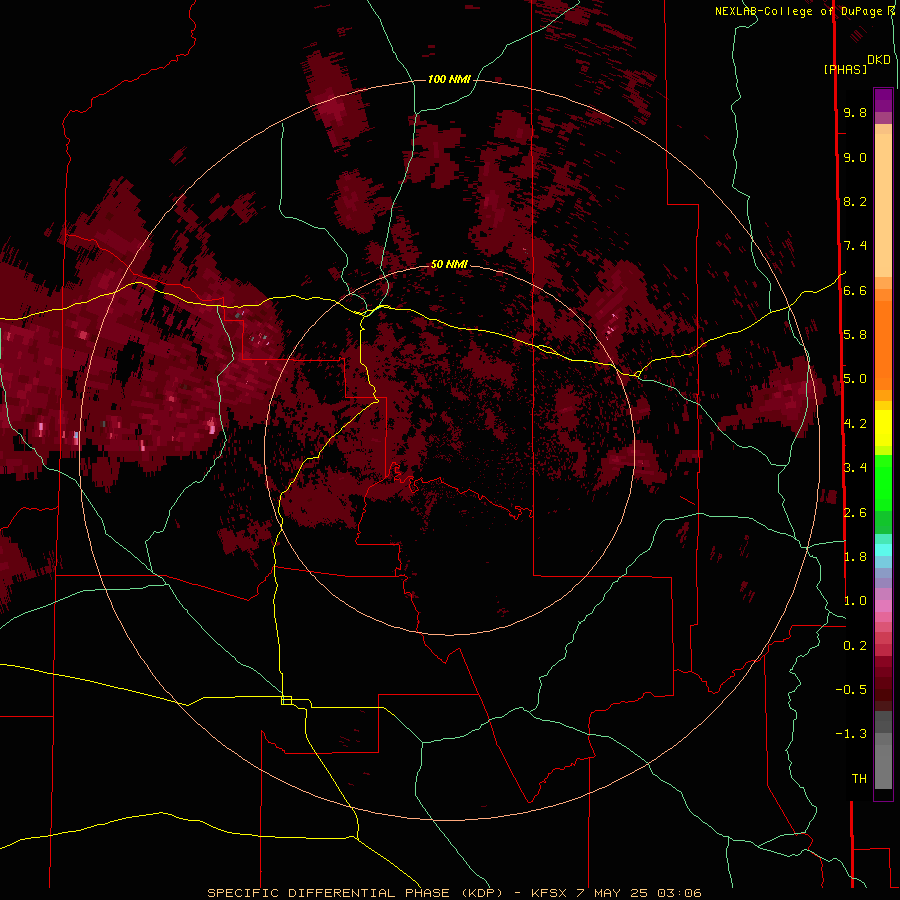Pick the yellow segment of the color bar

coord(883,428)
